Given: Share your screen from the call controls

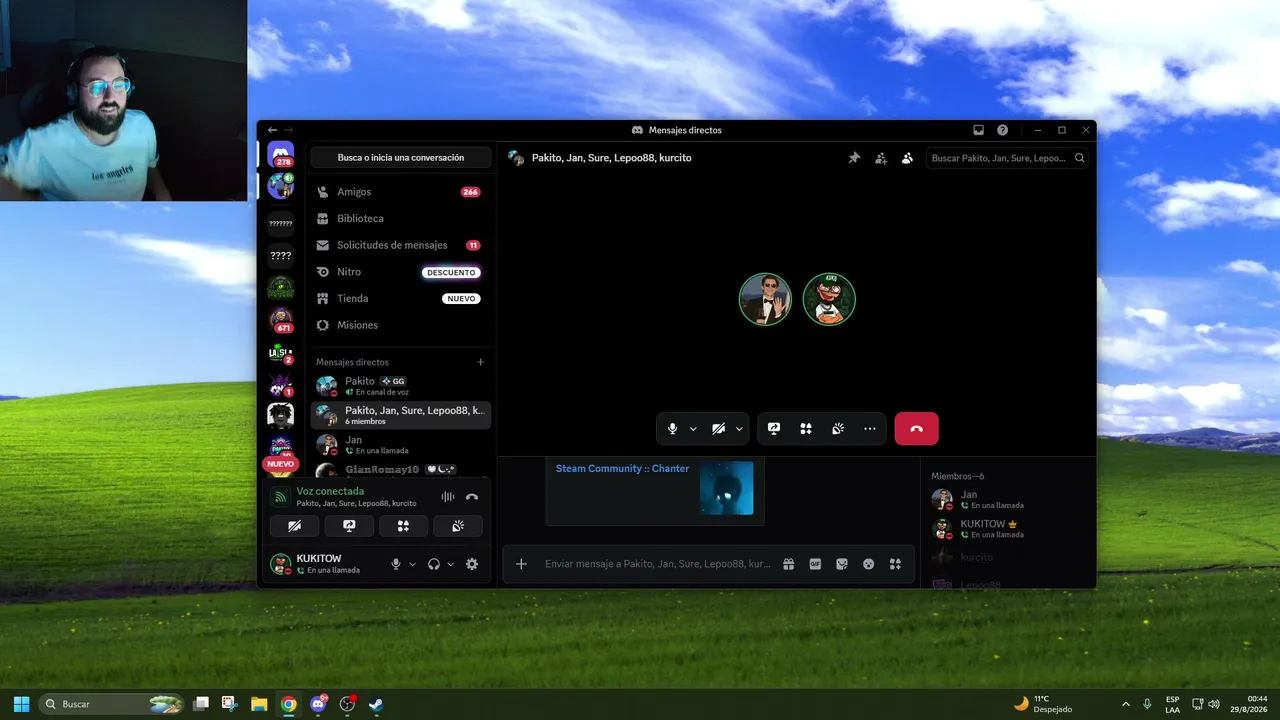Looking at the screenshot, I should (774, 428).
